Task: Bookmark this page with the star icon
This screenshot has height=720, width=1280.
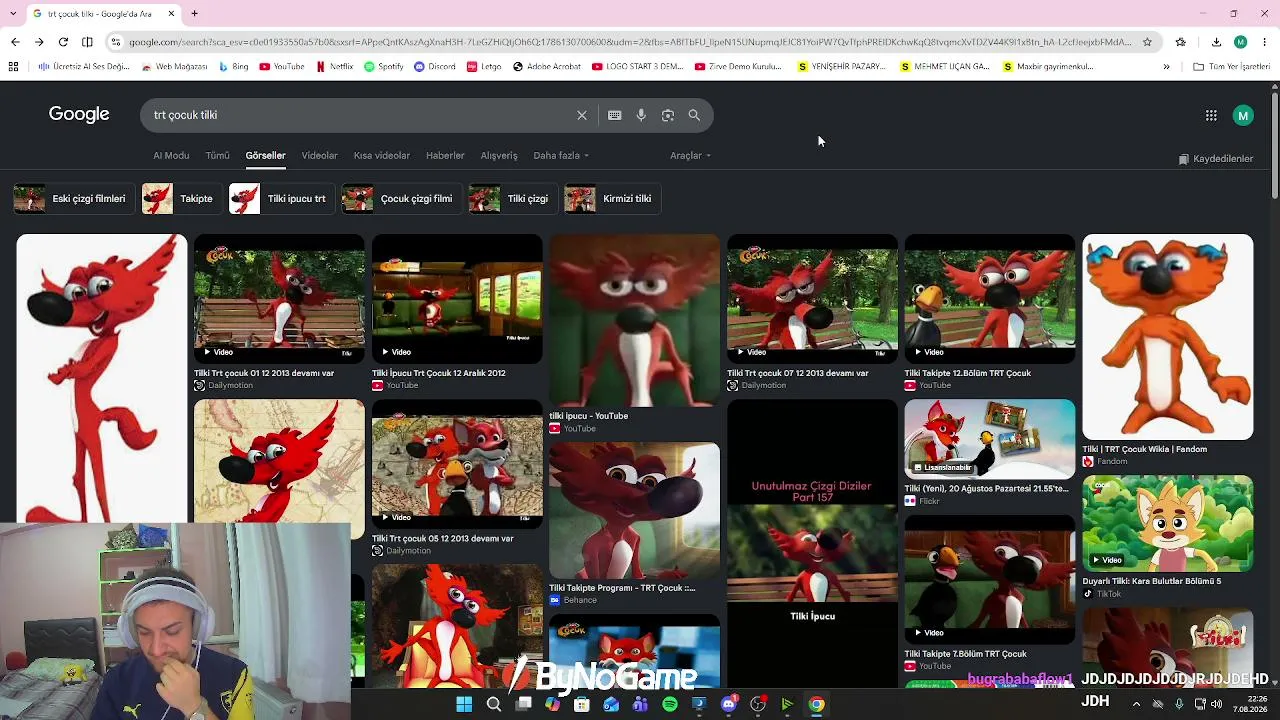Action: point(1147,42)
